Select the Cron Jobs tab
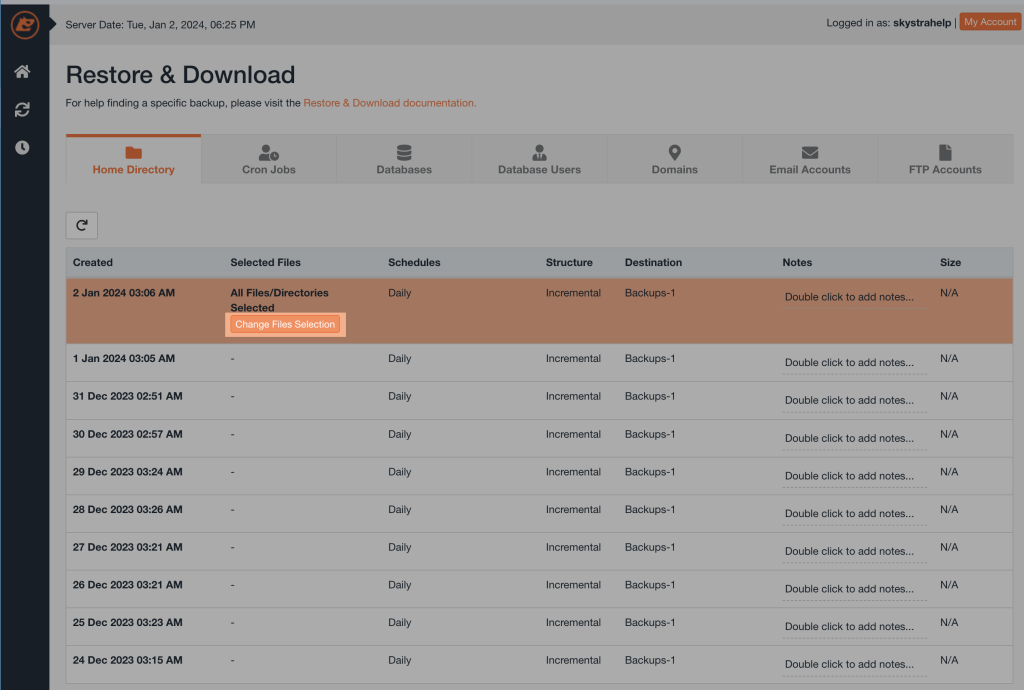 269,160
